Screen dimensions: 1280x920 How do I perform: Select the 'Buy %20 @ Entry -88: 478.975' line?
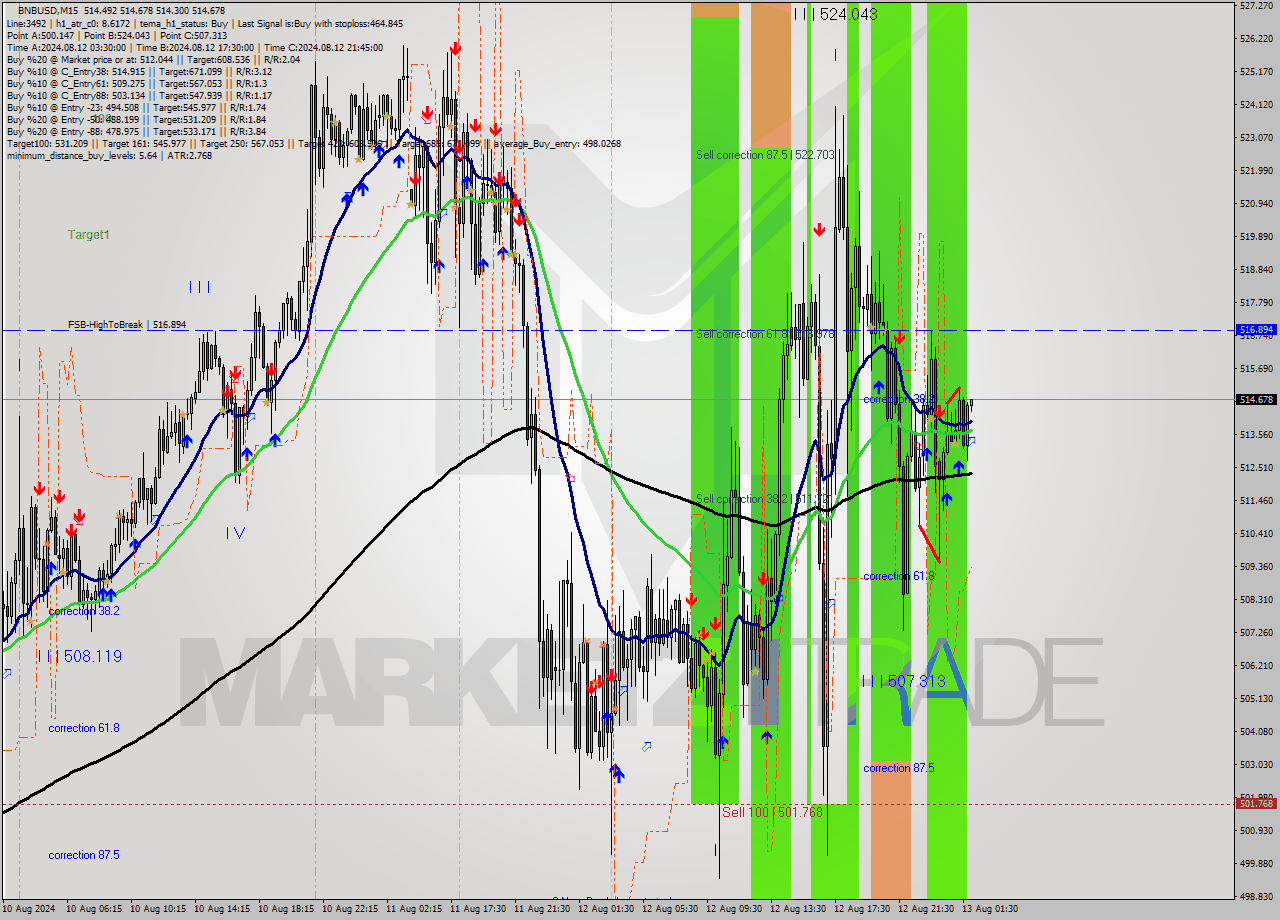click(136, 131)
